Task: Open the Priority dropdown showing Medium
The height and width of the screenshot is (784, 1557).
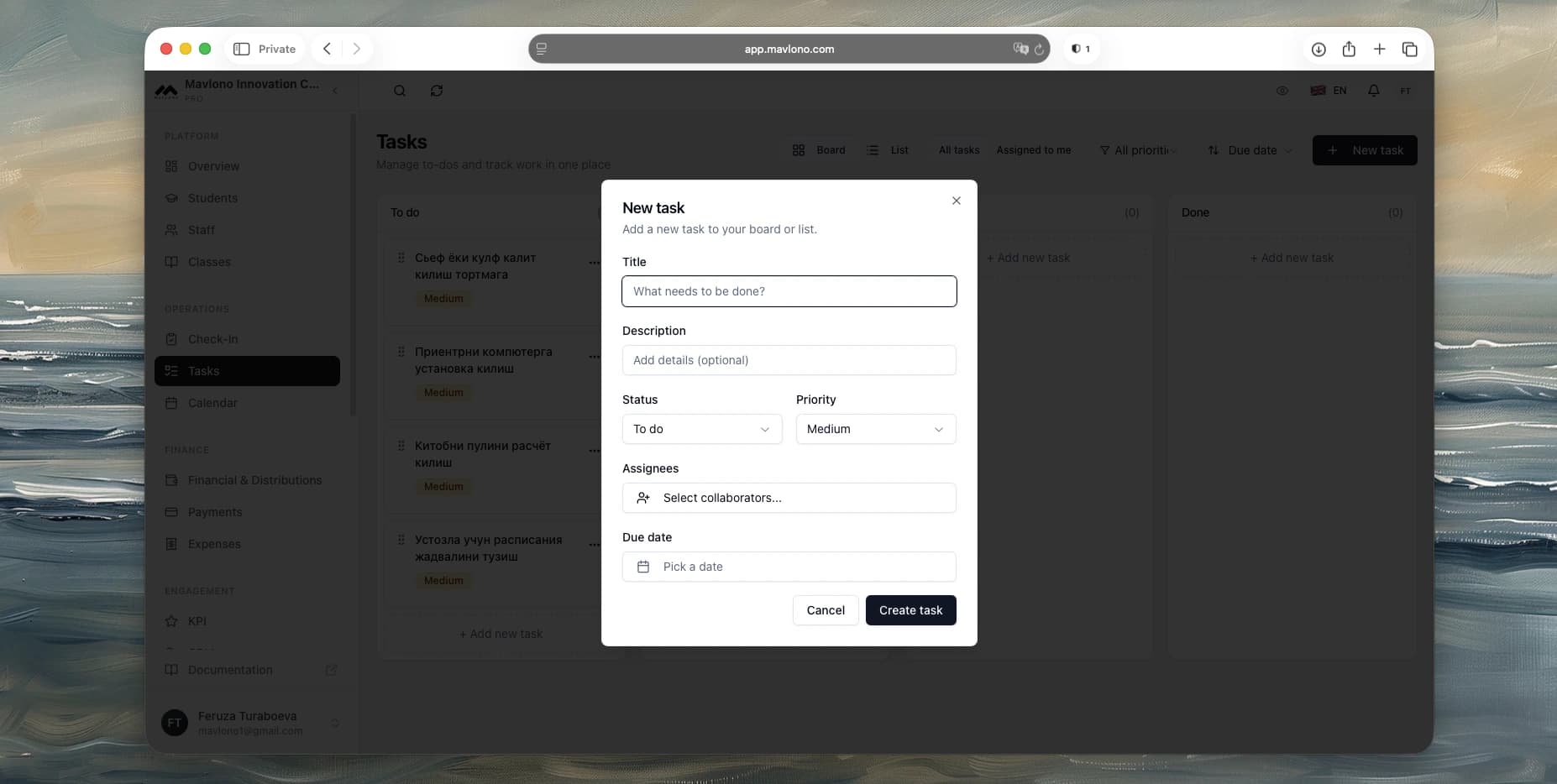Action: (x=875, y=429)
